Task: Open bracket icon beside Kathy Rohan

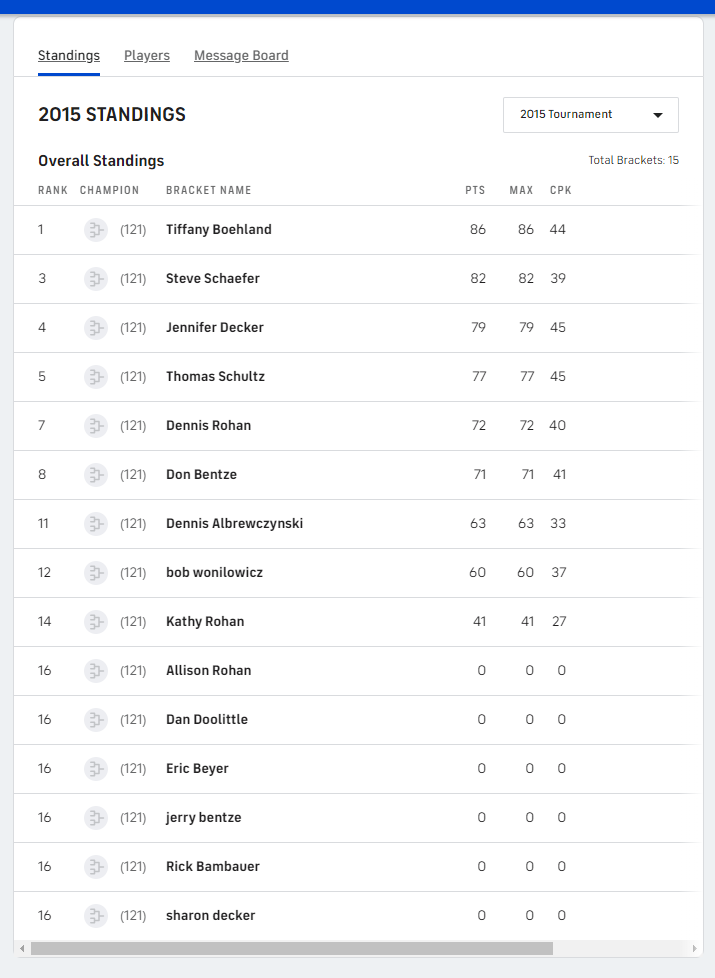Action: pos(96,622)
